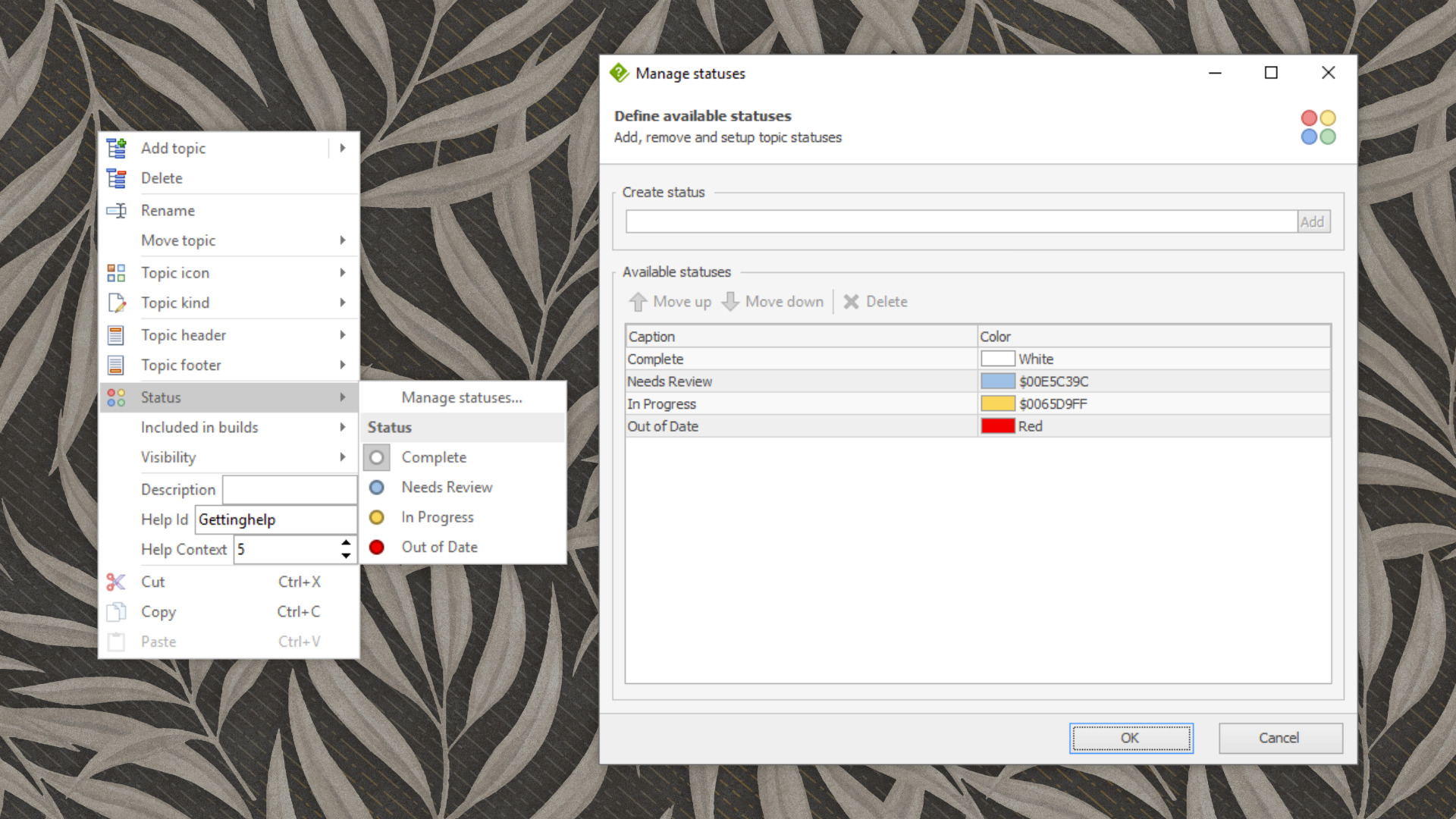Expand the Add topic submenu arrow
The height and width of the screenshot is (819, 1456).
(x=343, y=148)
